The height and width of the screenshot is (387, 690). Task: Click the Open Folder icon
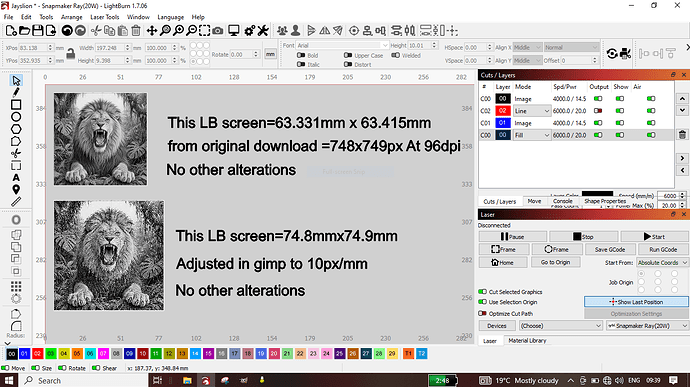[25, 30]
